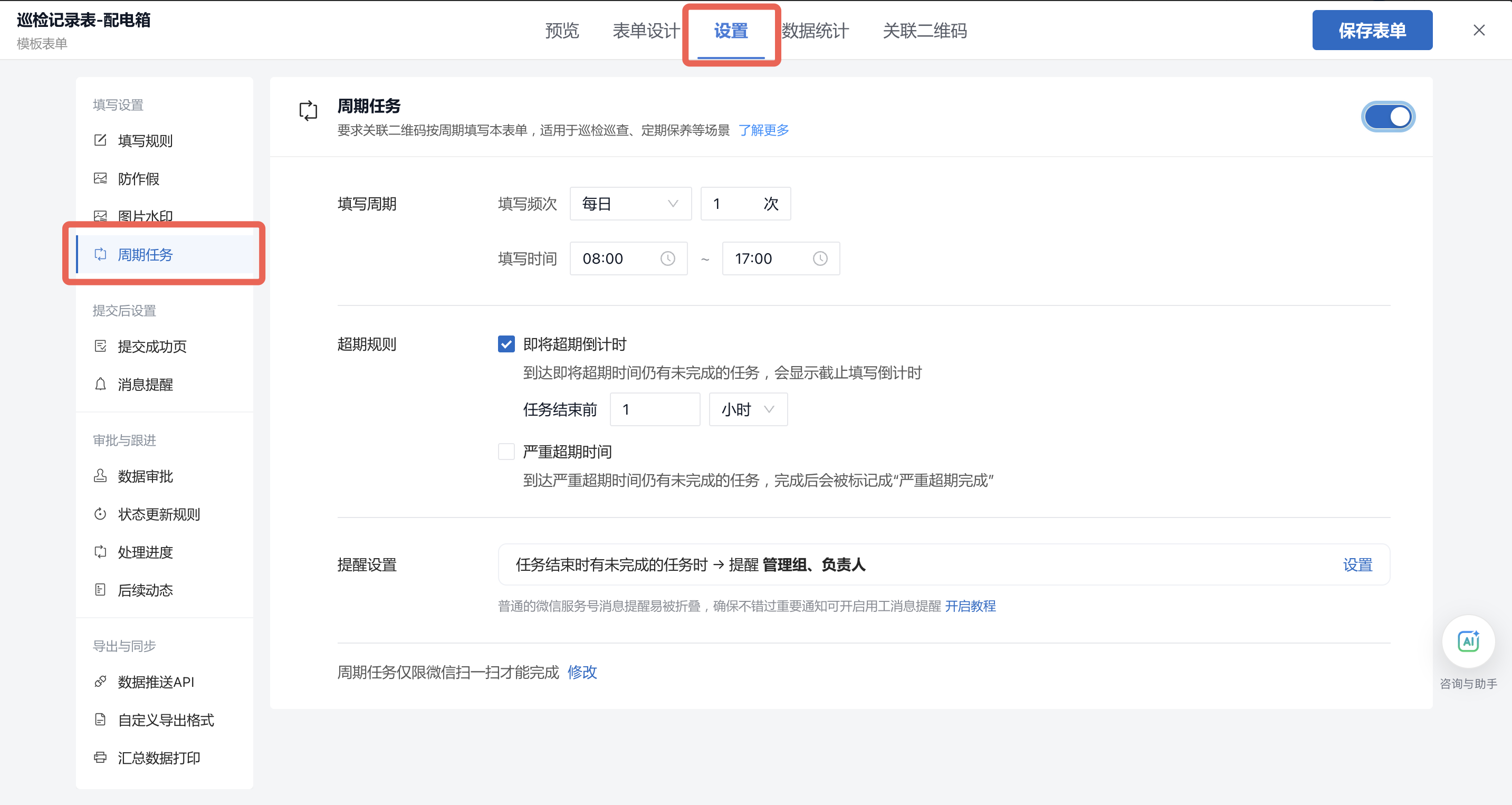This screenshot has height=805, width=1512.
Task: Turn off the 周期任务 toggle switch
Action: (x=1387, y=117)
